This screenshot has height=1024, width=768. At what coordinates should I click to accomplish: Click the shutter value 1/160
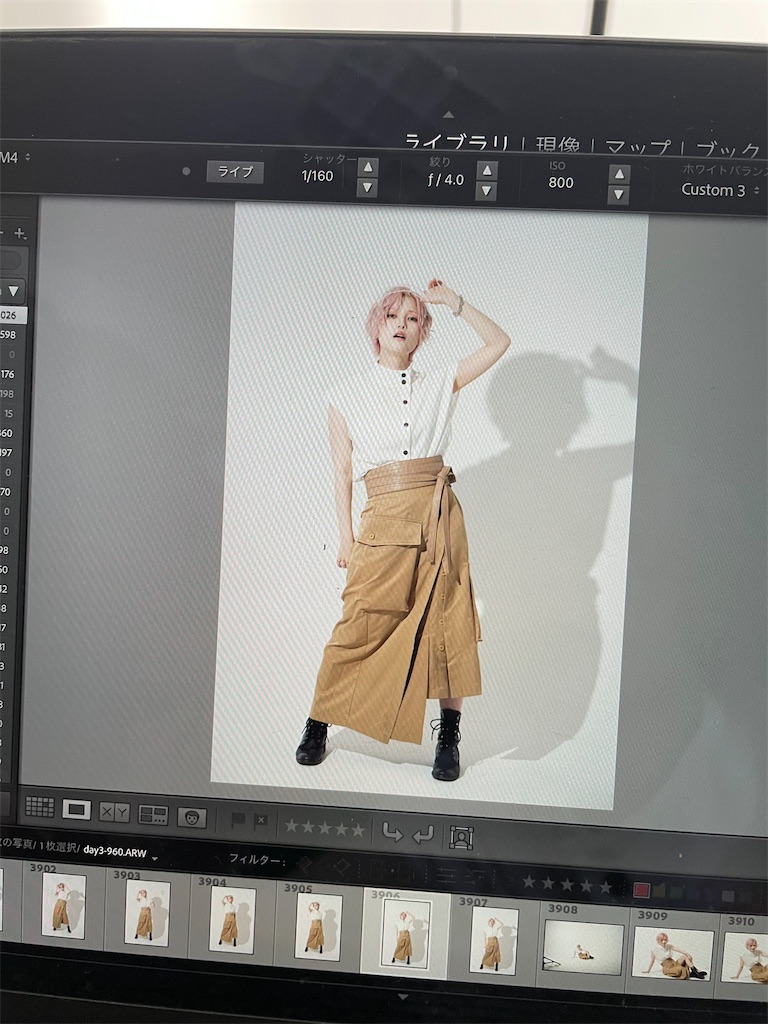point(317,176)
